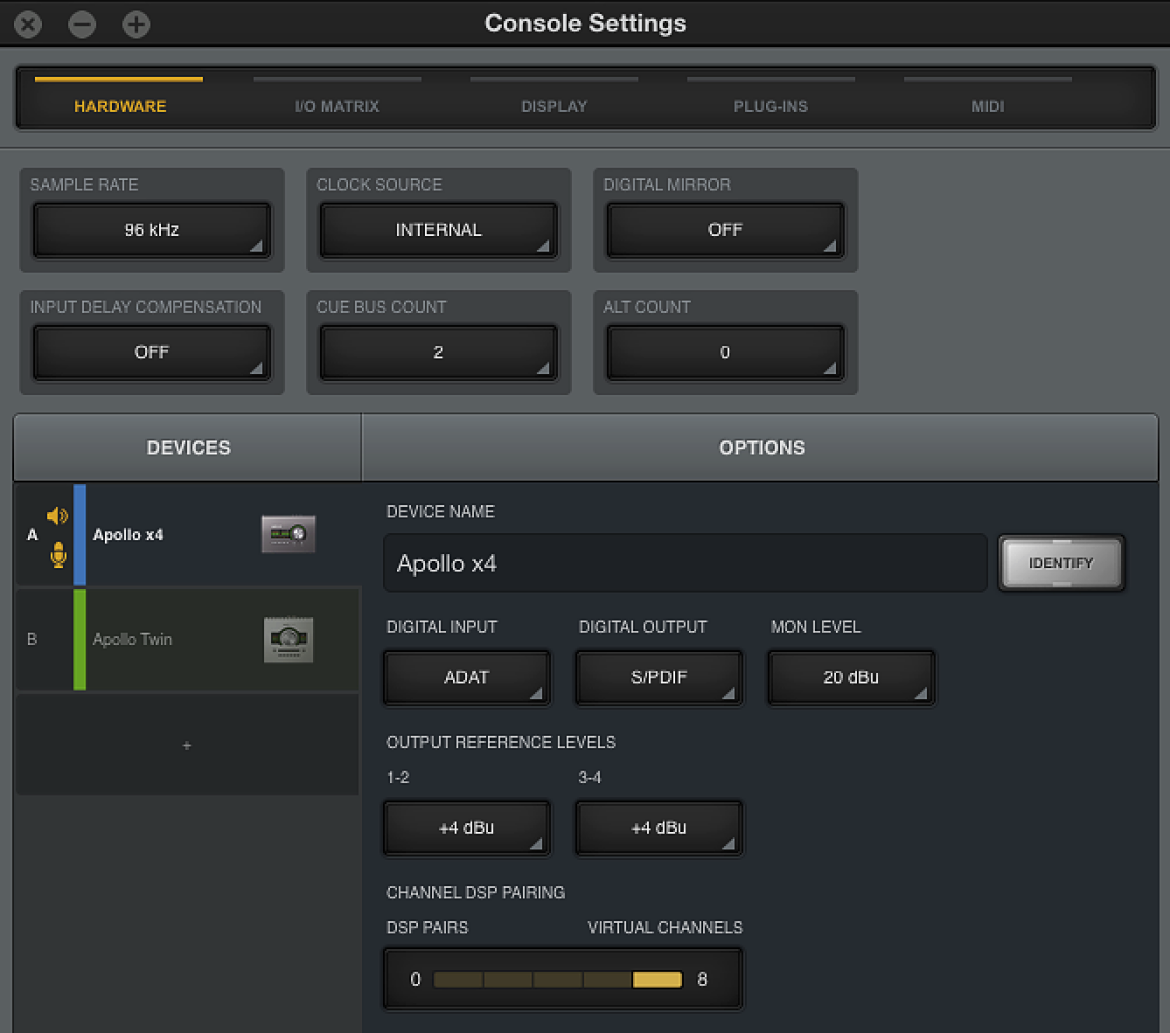Click the Apollo x4 rack unit thumbnail

288,534
